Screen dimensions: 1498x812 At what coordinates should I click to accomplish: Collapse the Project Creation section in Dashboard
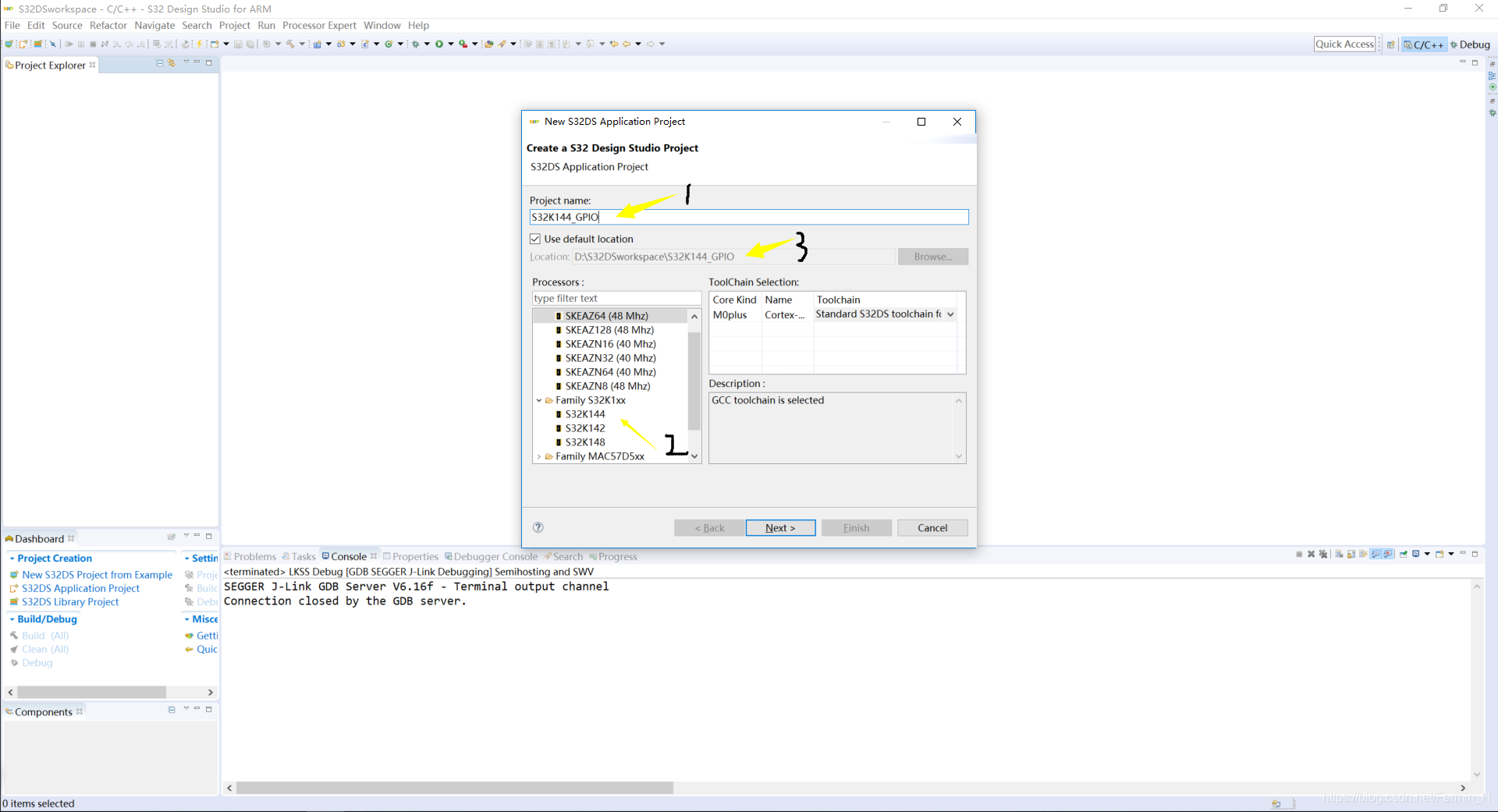pos(12,558)
